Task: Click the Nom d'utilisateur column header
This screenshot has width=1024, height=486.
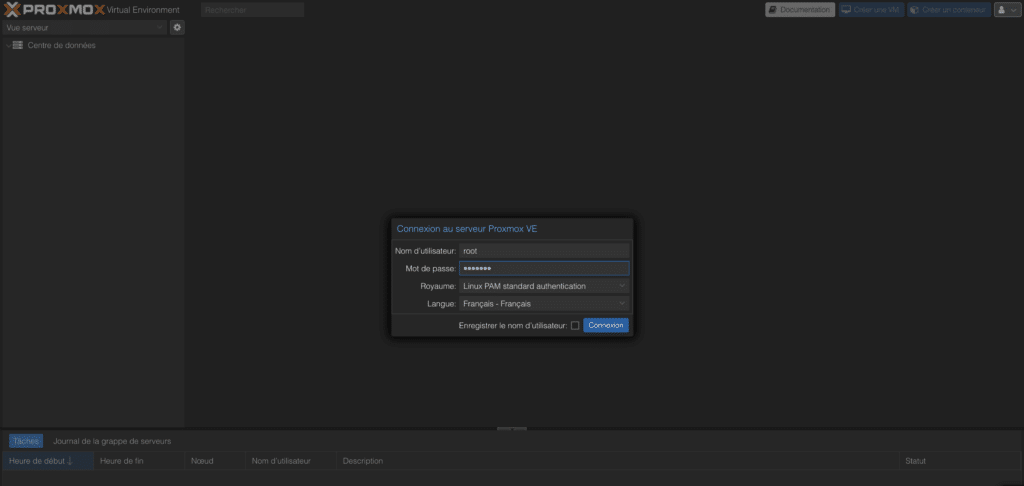Action: click(291, 461)
